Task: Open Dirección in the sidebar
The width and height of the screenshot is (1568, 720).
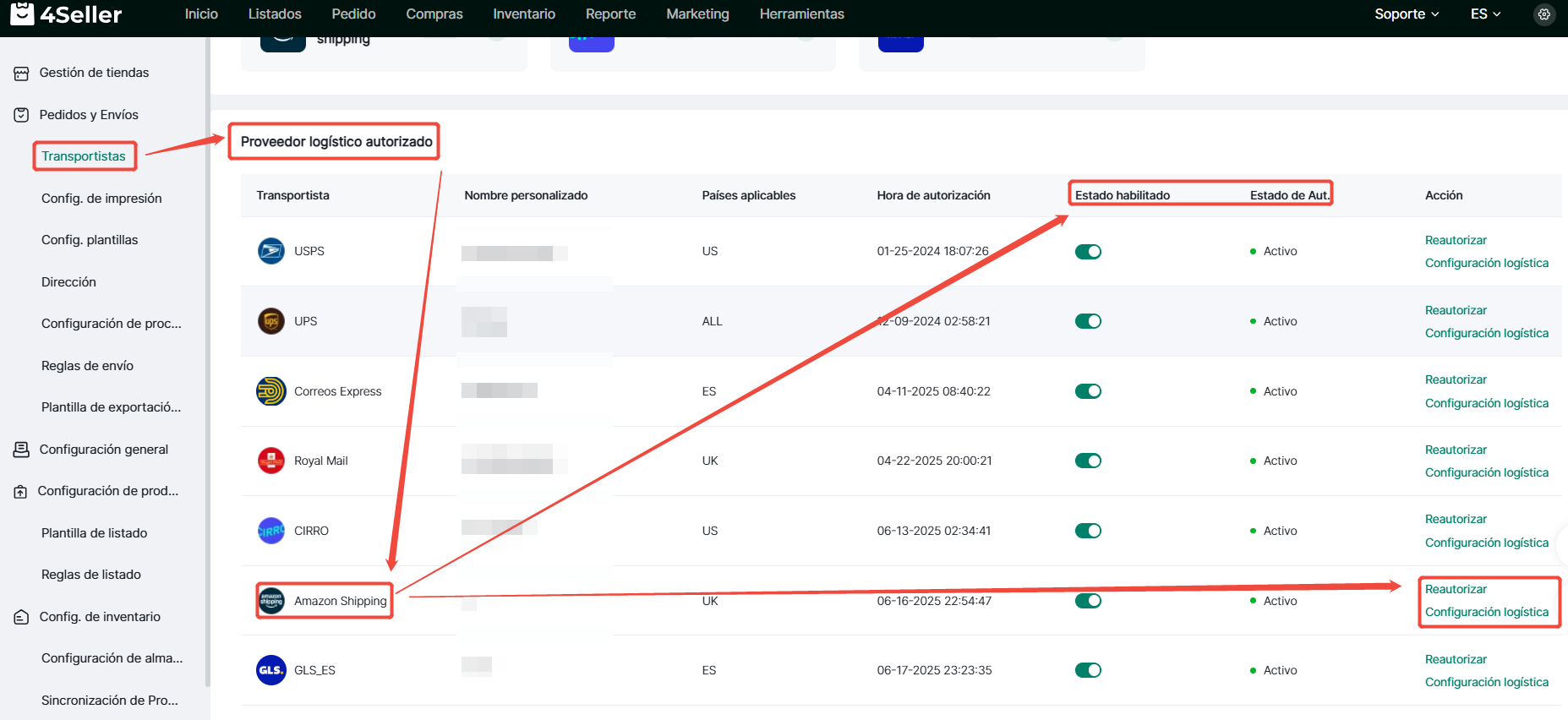Action: pyautogui.click(x=68, y=282)
